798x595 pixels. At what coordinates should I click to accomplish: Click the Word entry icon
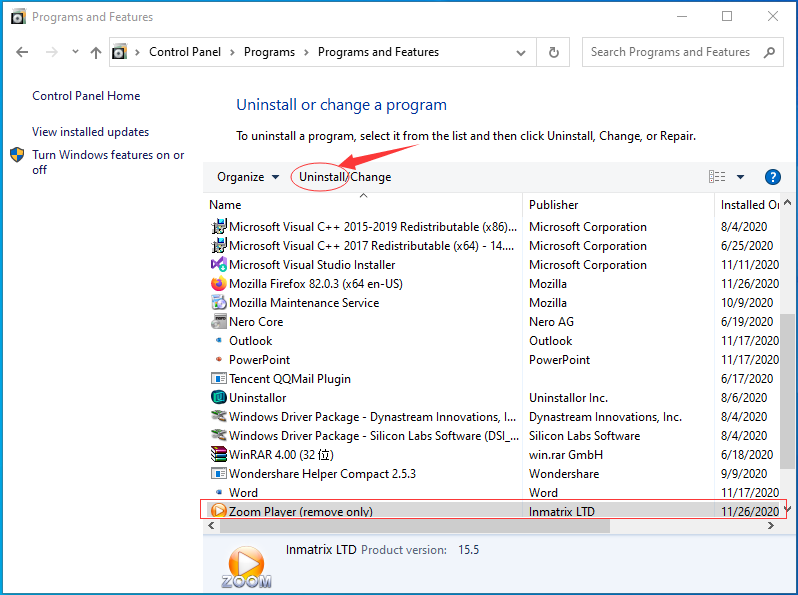[219, 492]
